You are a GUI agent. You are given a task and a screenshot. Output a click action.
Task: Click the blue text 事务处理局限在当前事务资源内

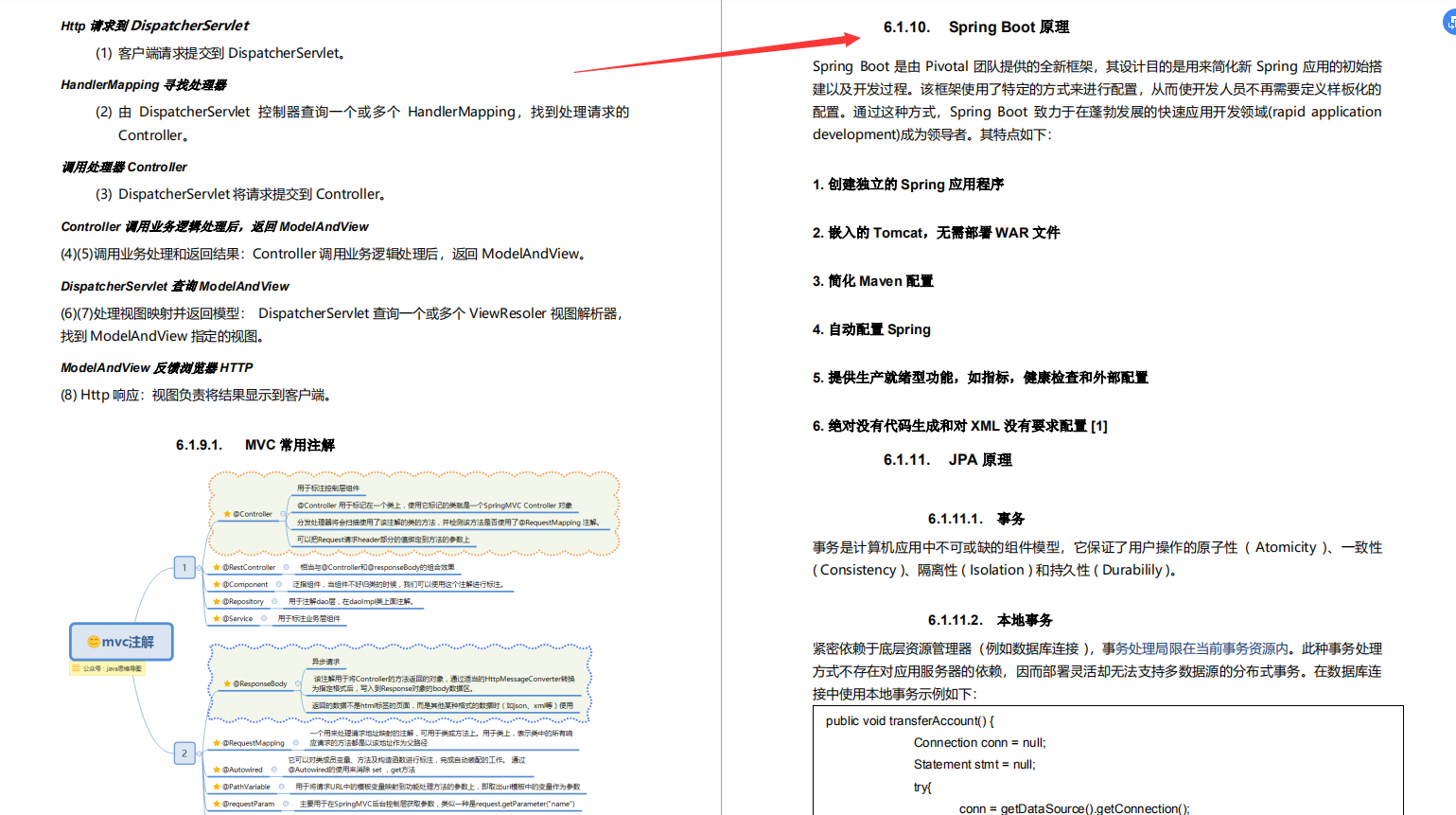tap(1195, 648)
